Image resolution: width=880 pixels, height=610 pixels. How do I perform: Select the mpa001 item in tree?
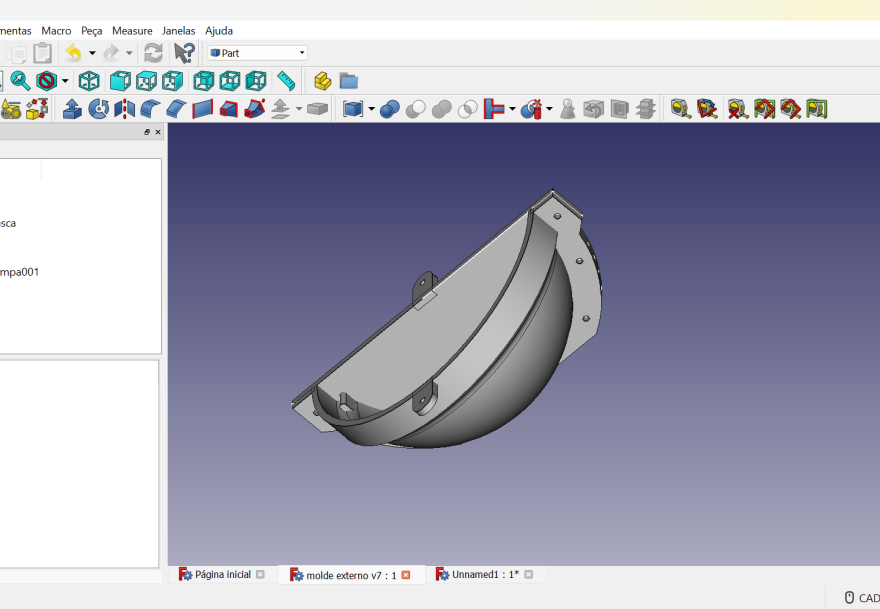pyautogui.click(x=20, y=272)
